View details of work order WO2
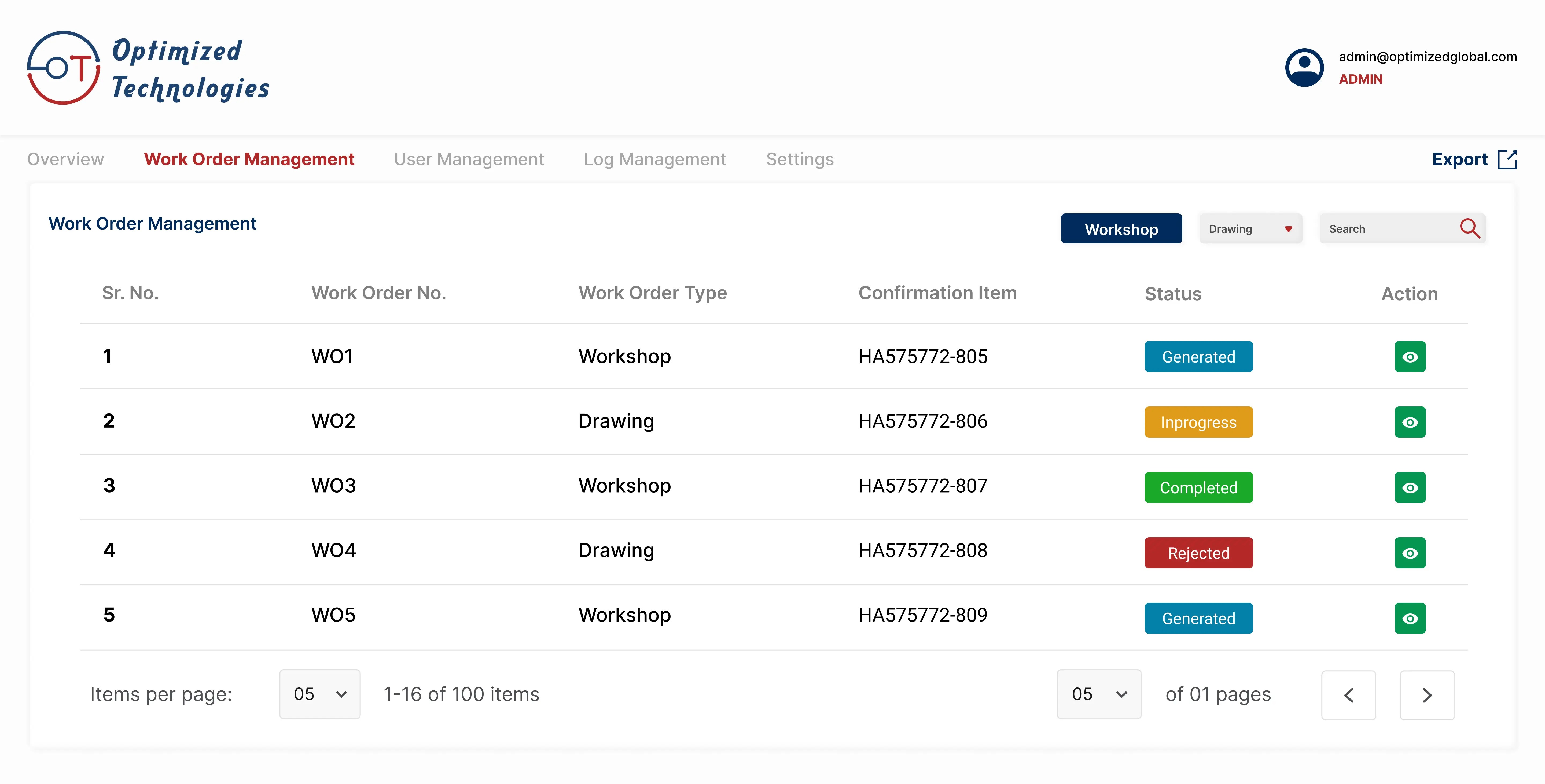Screen dimensions: 1545x784 [x=1410, y=422]
